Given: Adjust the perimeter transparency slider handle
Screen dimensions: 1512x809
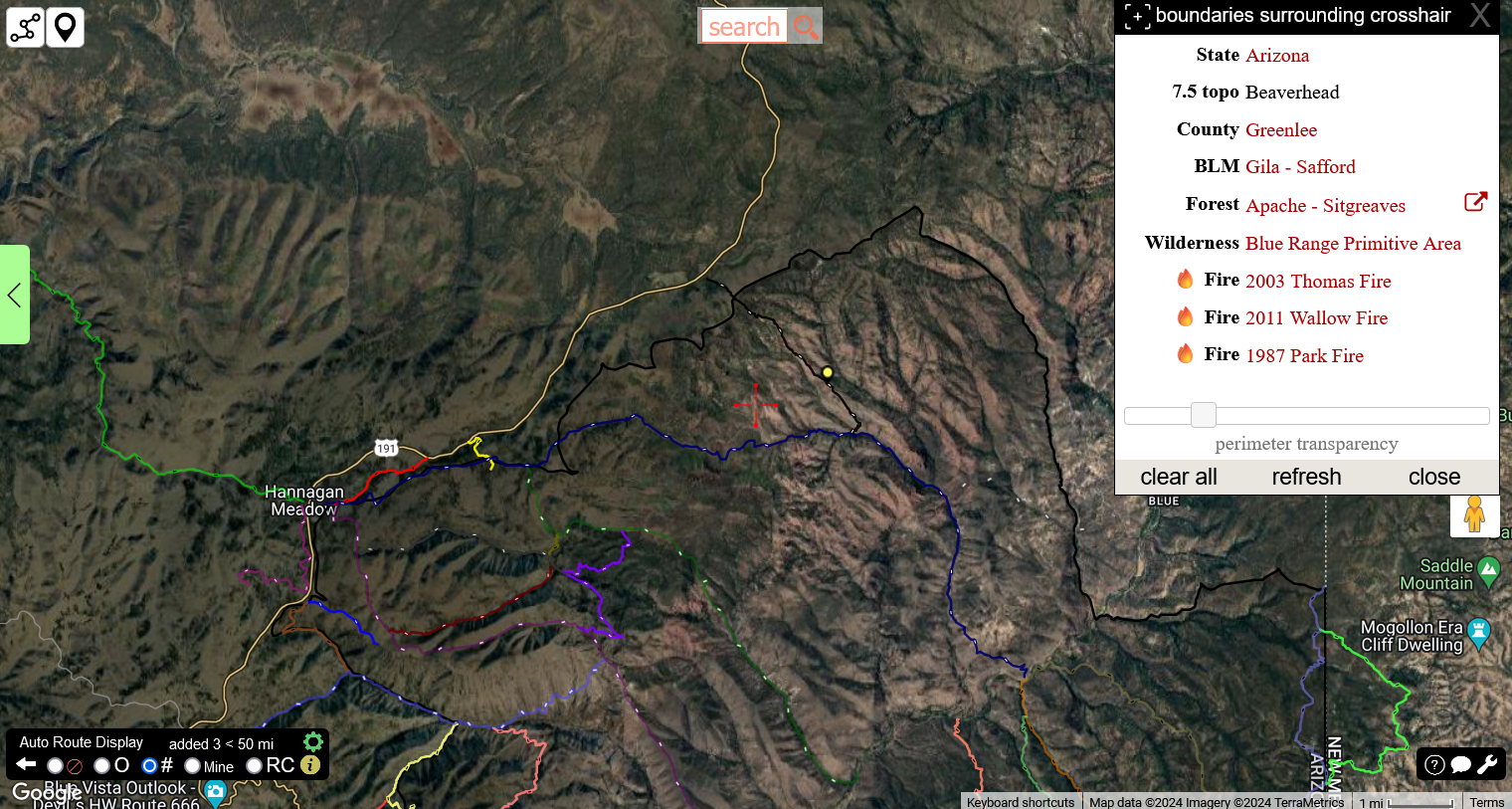Looking at the screenshot, I should coord(1204,415).
